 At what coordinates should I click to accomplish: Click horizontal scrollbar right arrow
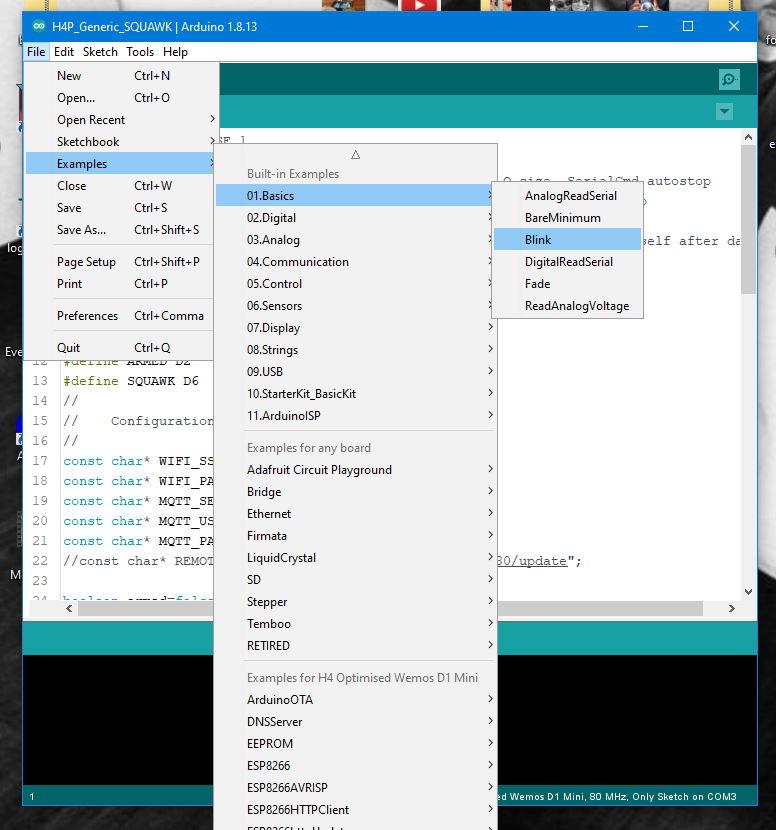click(x=732, y=609)
